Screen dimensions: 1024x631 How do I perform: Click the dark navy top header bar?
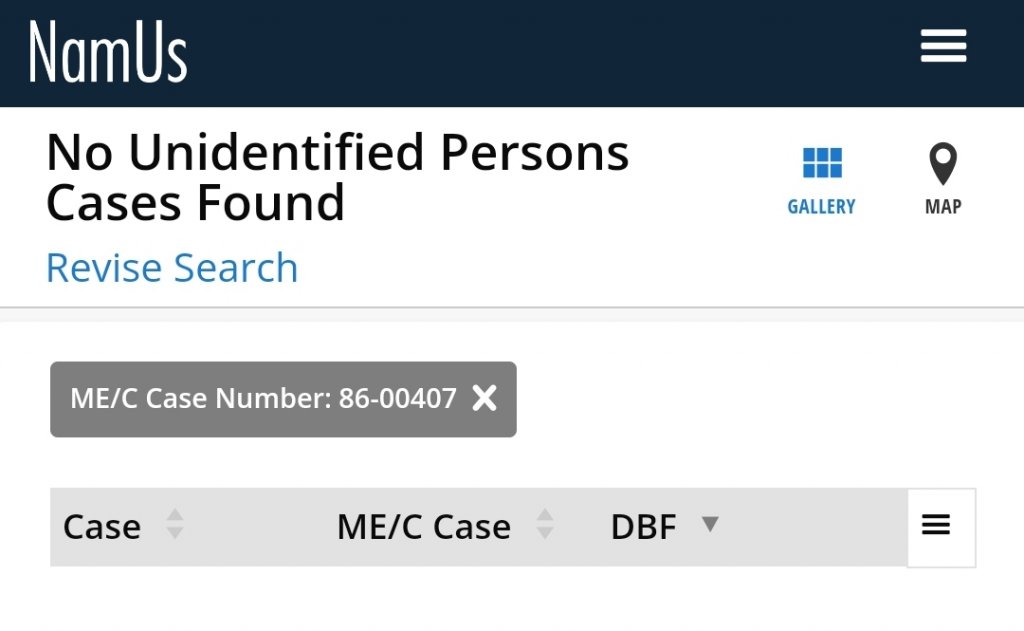click(550, 52)
